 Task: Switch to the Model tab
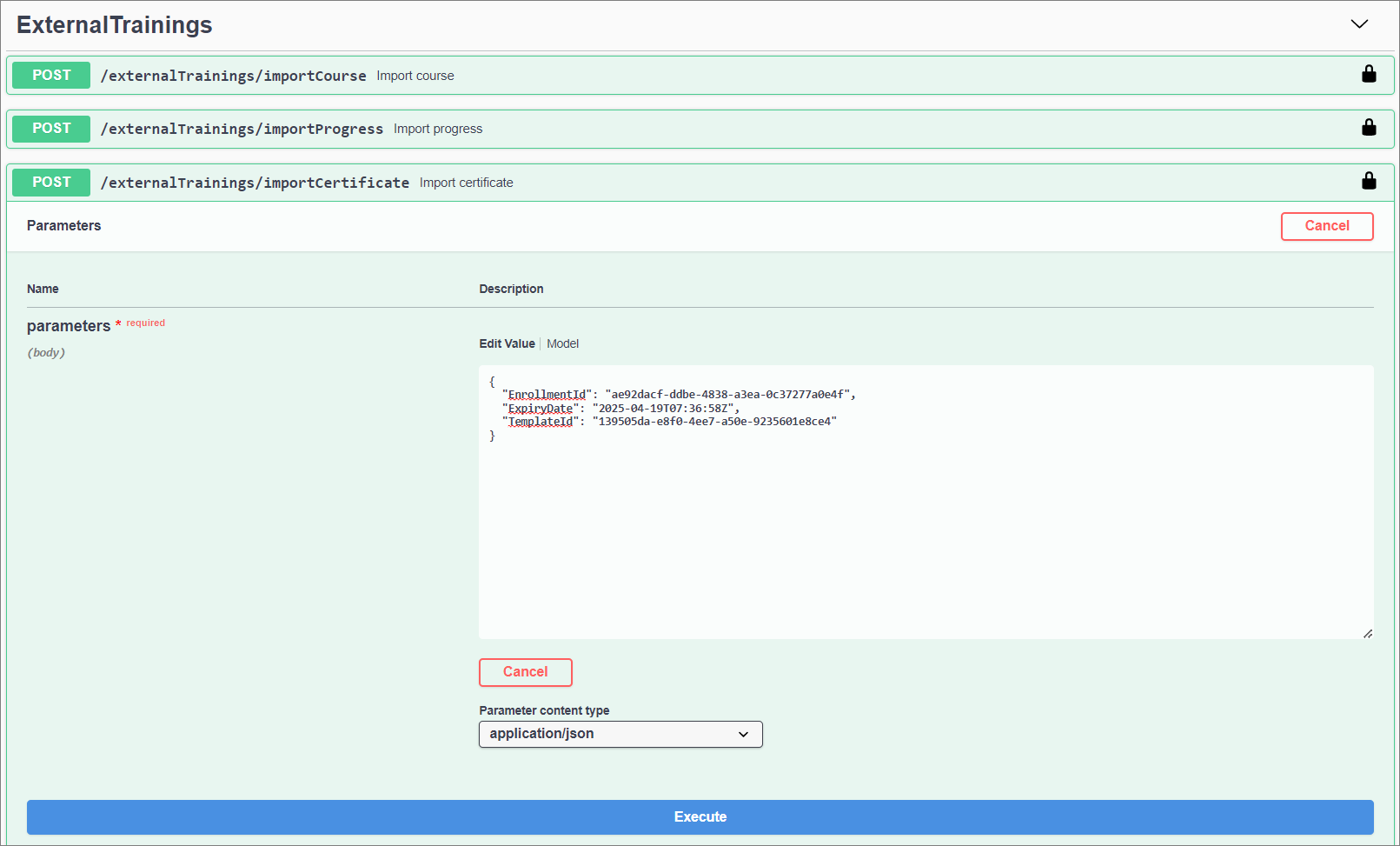pos(562,344)
